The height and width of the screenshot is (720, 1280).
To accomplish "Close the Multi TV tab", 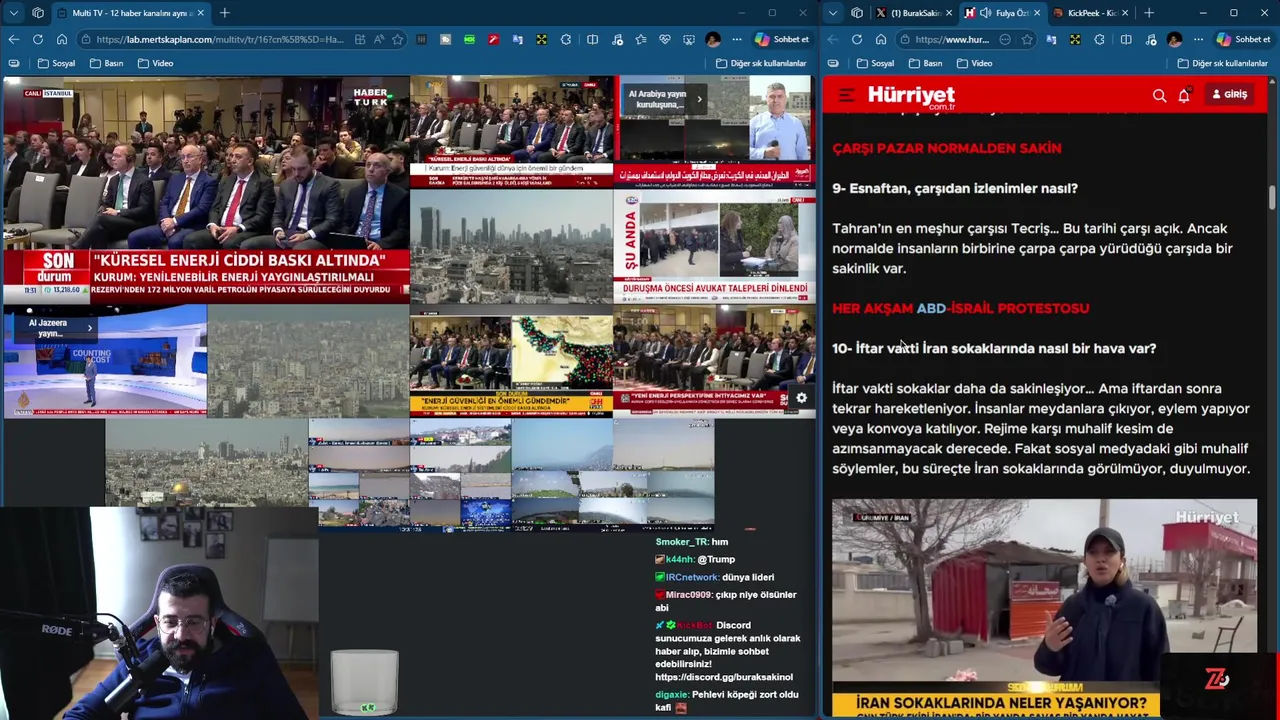I will (x=200, y=13).
